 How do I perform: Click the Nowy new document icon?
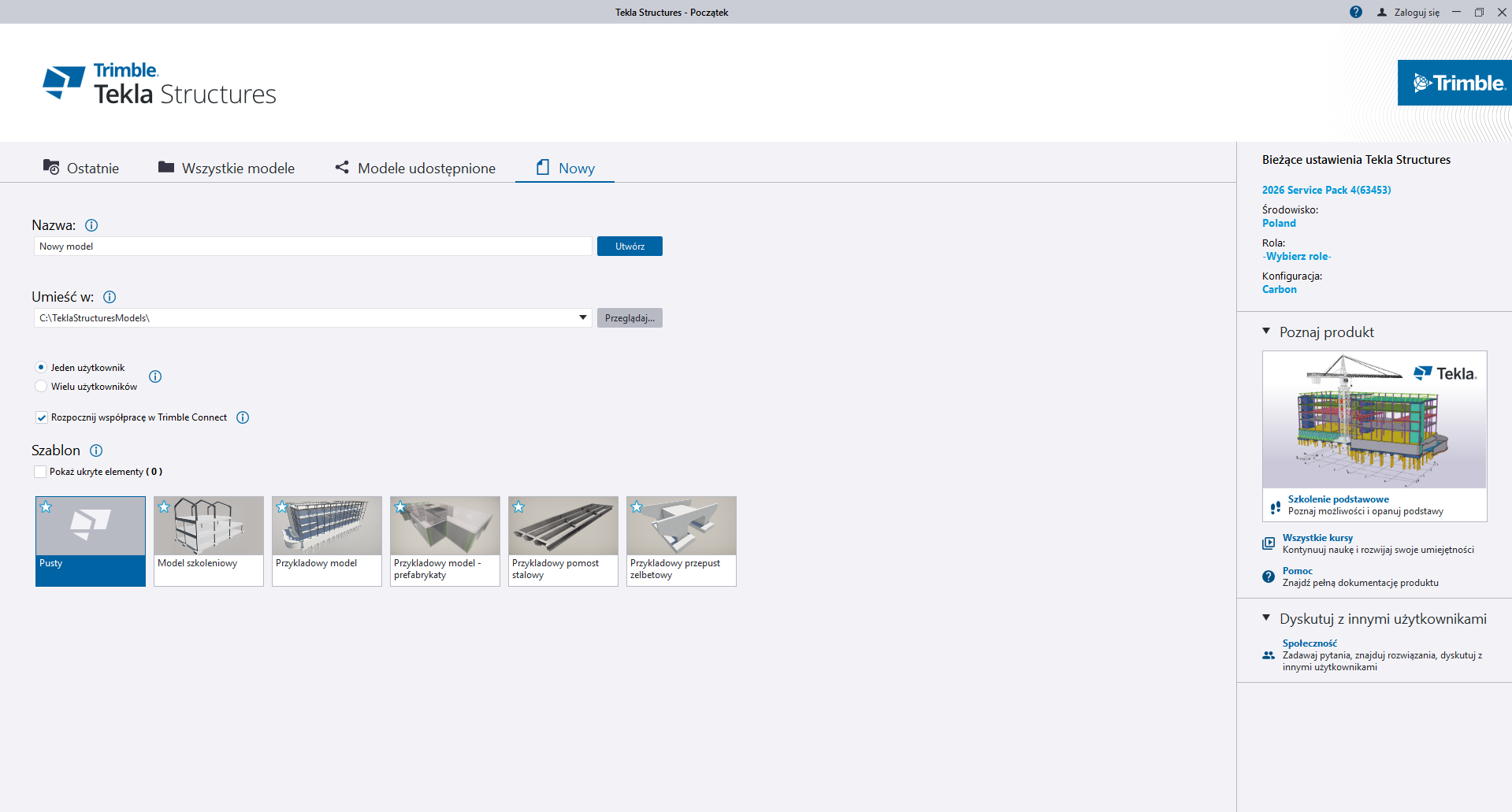[543, 167]
